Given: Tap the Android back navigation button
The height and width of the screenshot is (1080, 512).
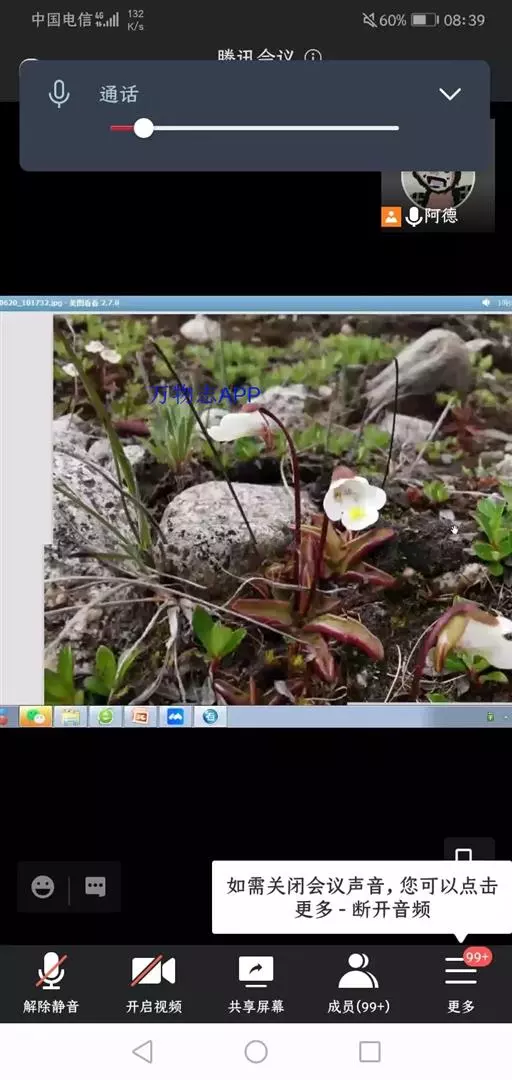Looking at the screenshot, I should coord(142,1052).
